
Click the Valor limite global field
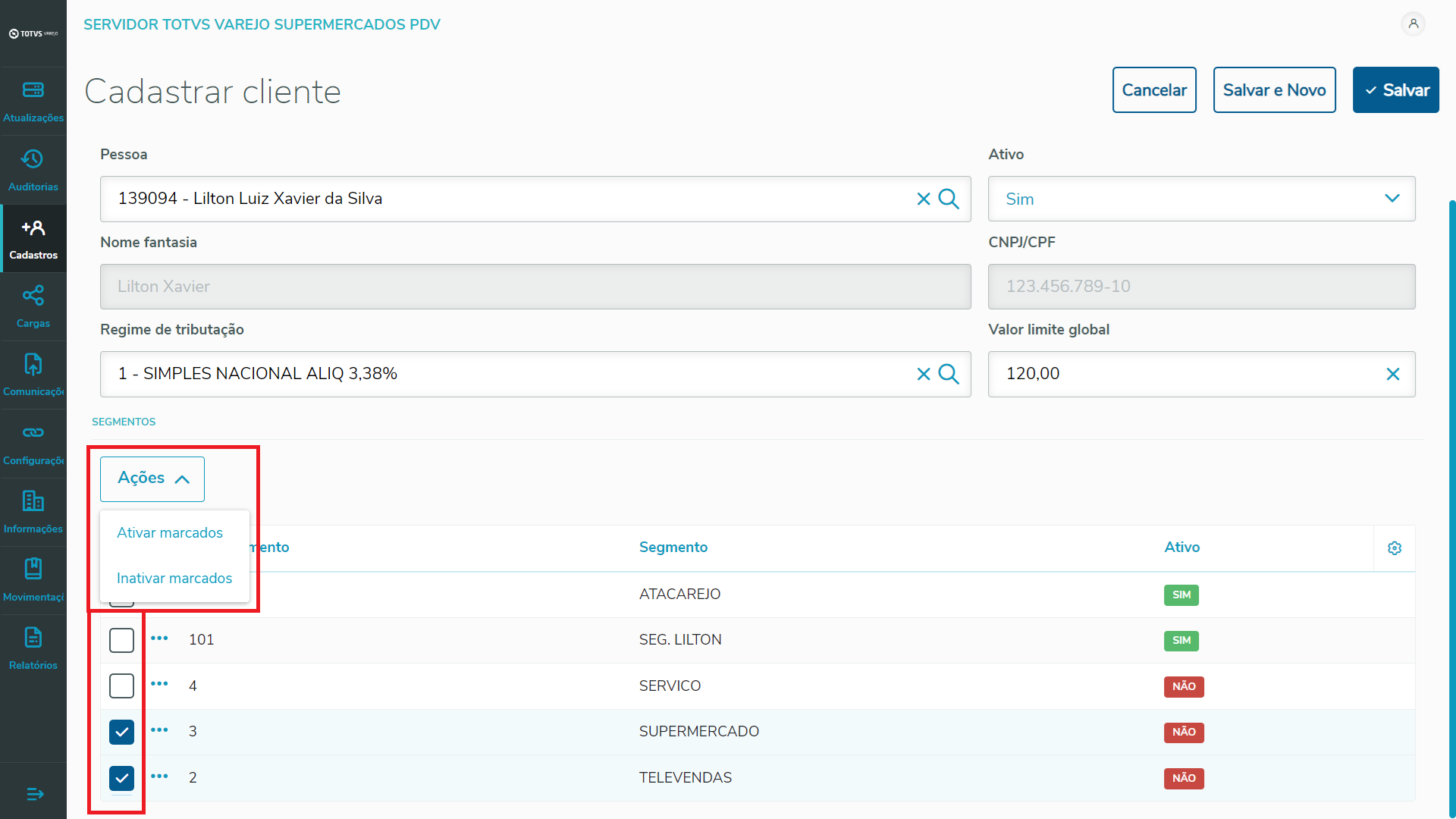point(1183,374)
